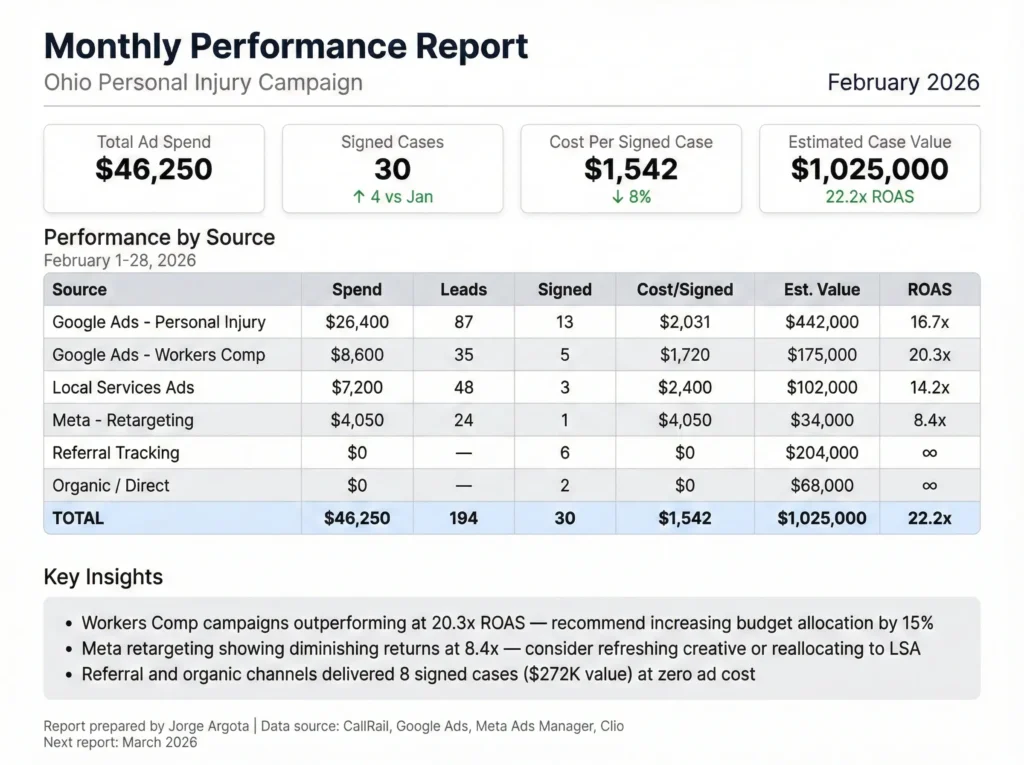Click the Organic / Direct row label
Viewport: 1024px width, 765px height.
pos(111,485)
